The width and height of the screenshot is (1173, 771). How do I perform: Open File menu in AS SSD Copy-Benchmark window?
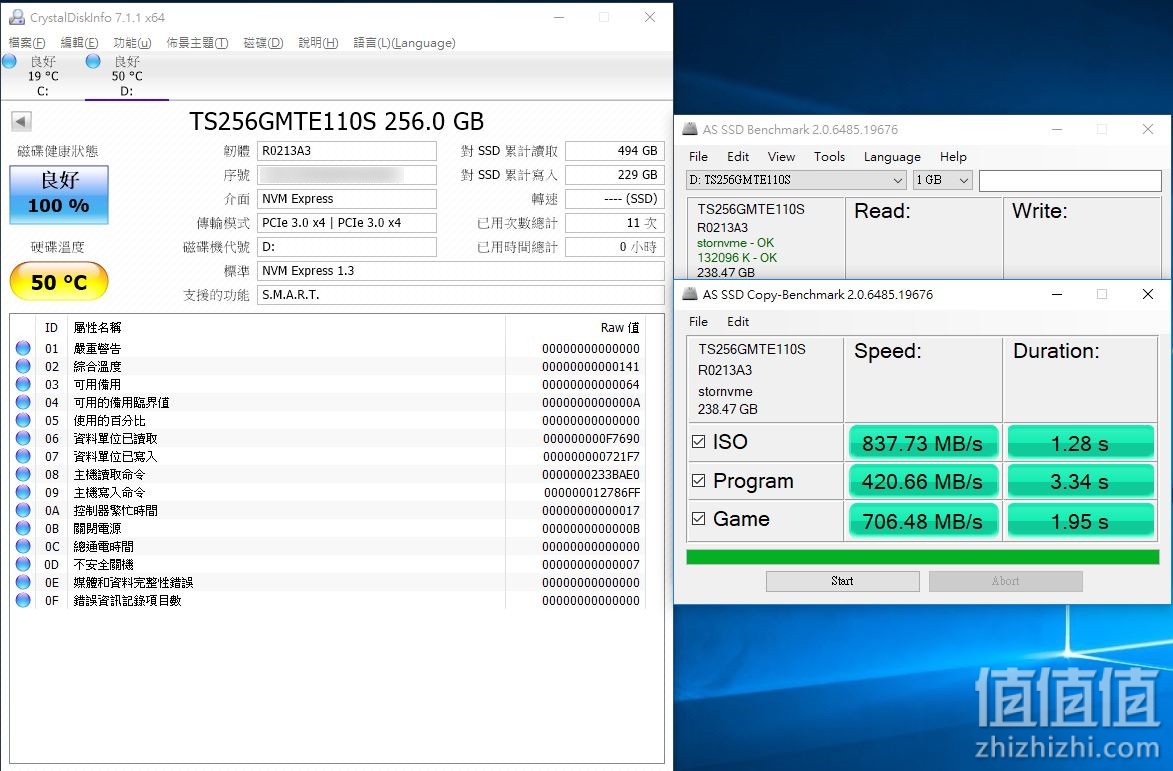[x=699, y=322]
